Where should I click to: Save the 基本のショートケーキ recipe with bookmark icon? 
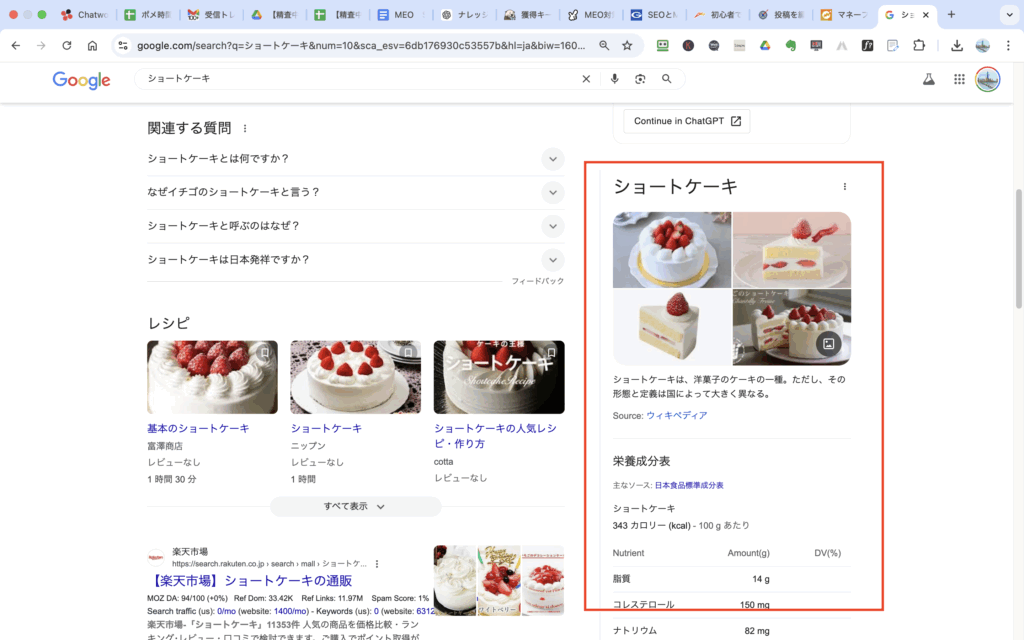click(264, 353)
